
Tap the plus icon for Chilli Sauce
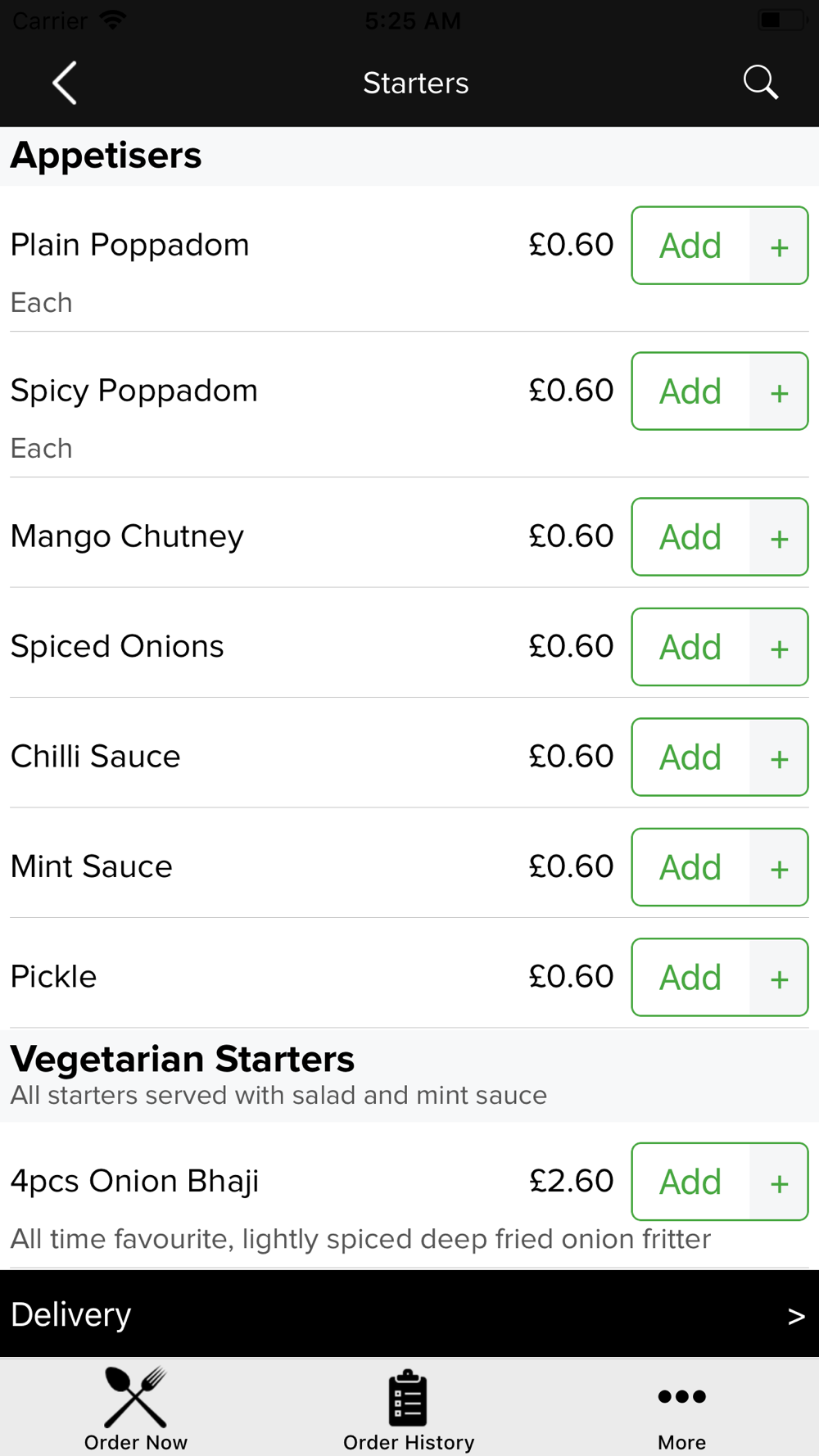779,757
